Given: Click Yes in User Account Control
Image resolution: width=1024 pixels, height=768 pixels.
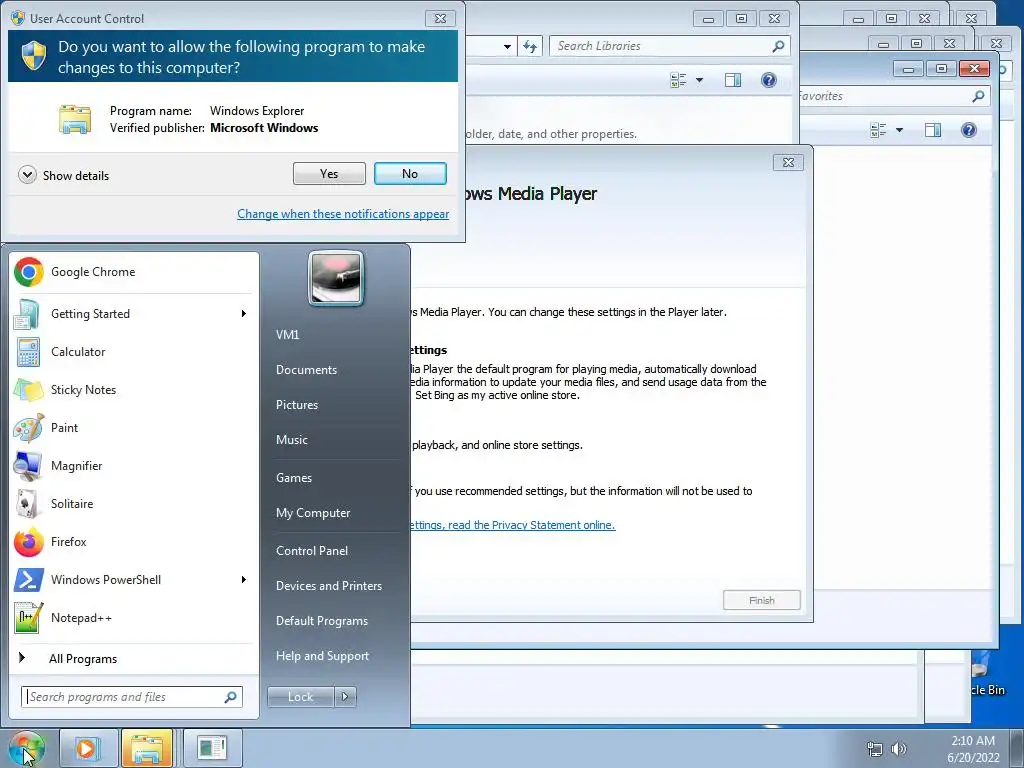Looking at the screenshot, I should point(329,174).
